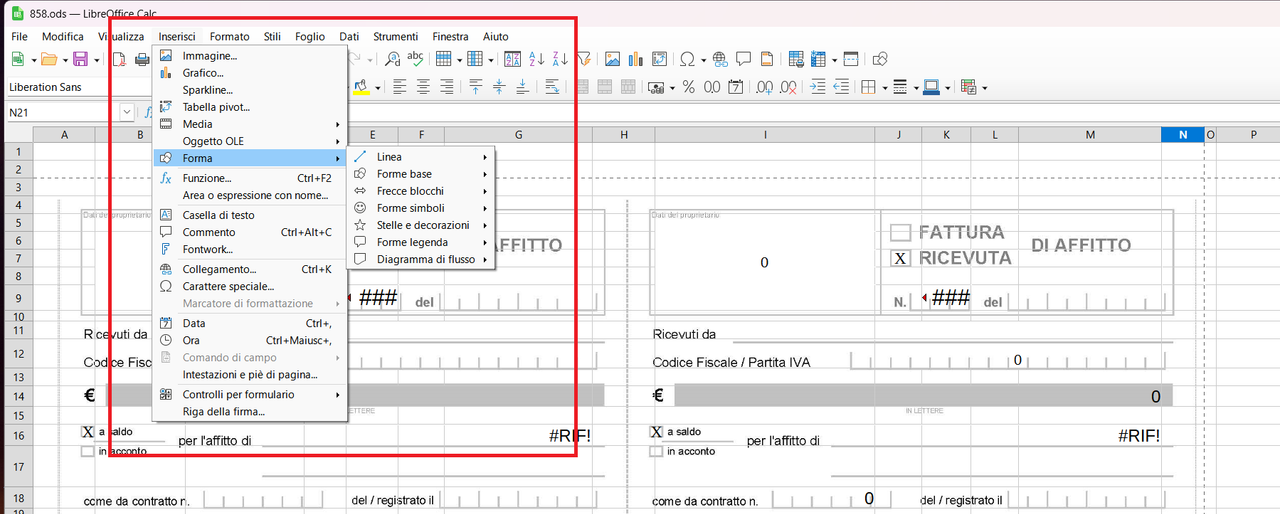The height and width of the screenshot is (514, 1280).
Task: Open the border style dropdown arrow
Action: coord(915,87)
